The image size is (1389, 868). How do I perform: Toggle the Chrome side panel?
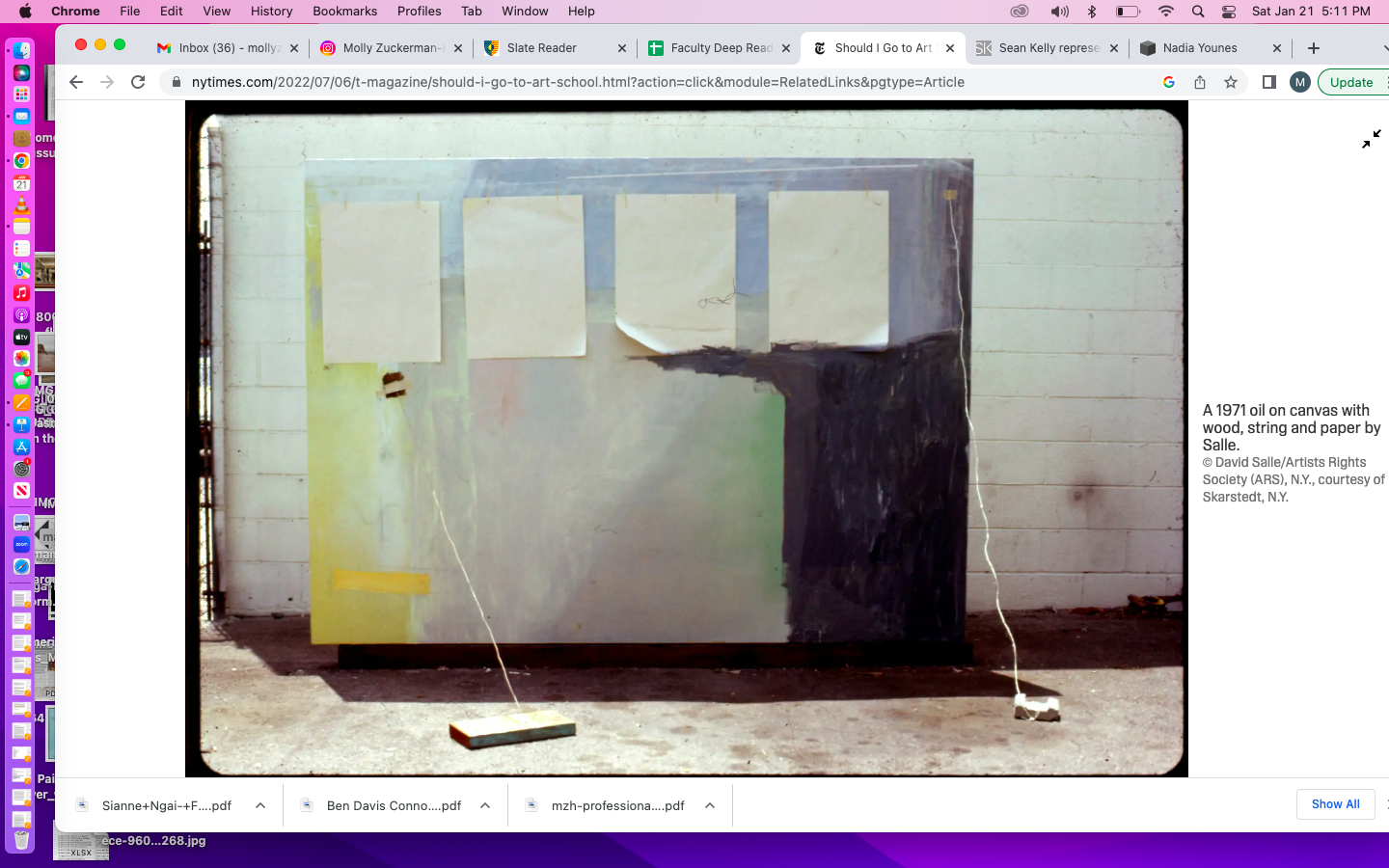[1269, 82]
